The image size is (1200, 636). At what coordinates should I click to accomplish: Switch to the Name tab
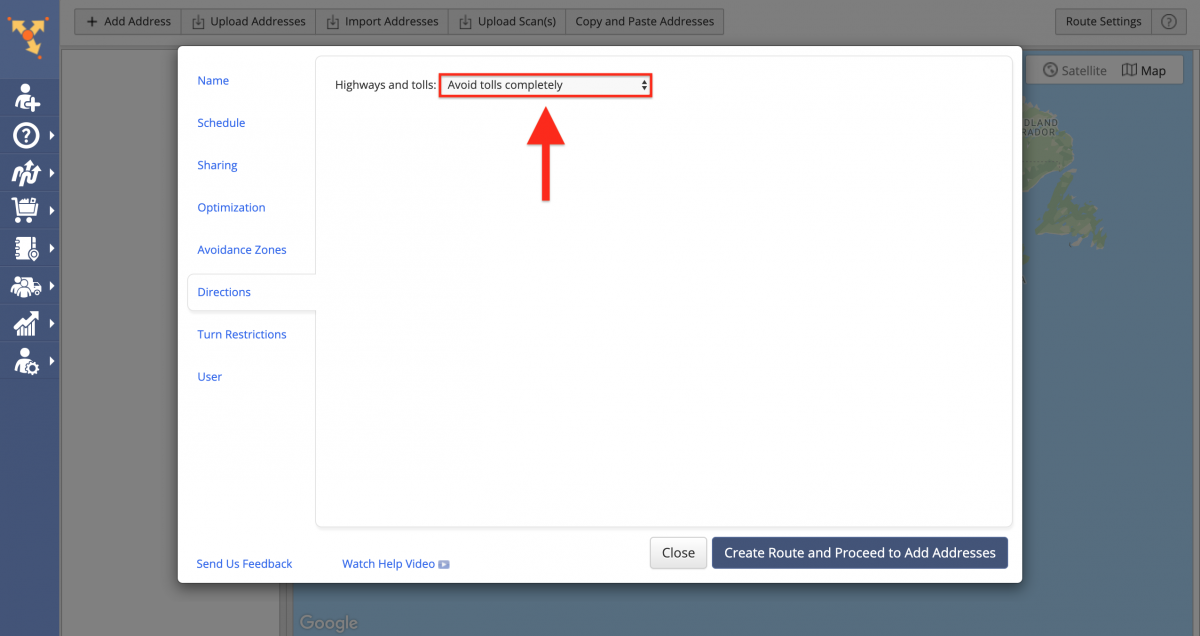click(x=213, y=81)
